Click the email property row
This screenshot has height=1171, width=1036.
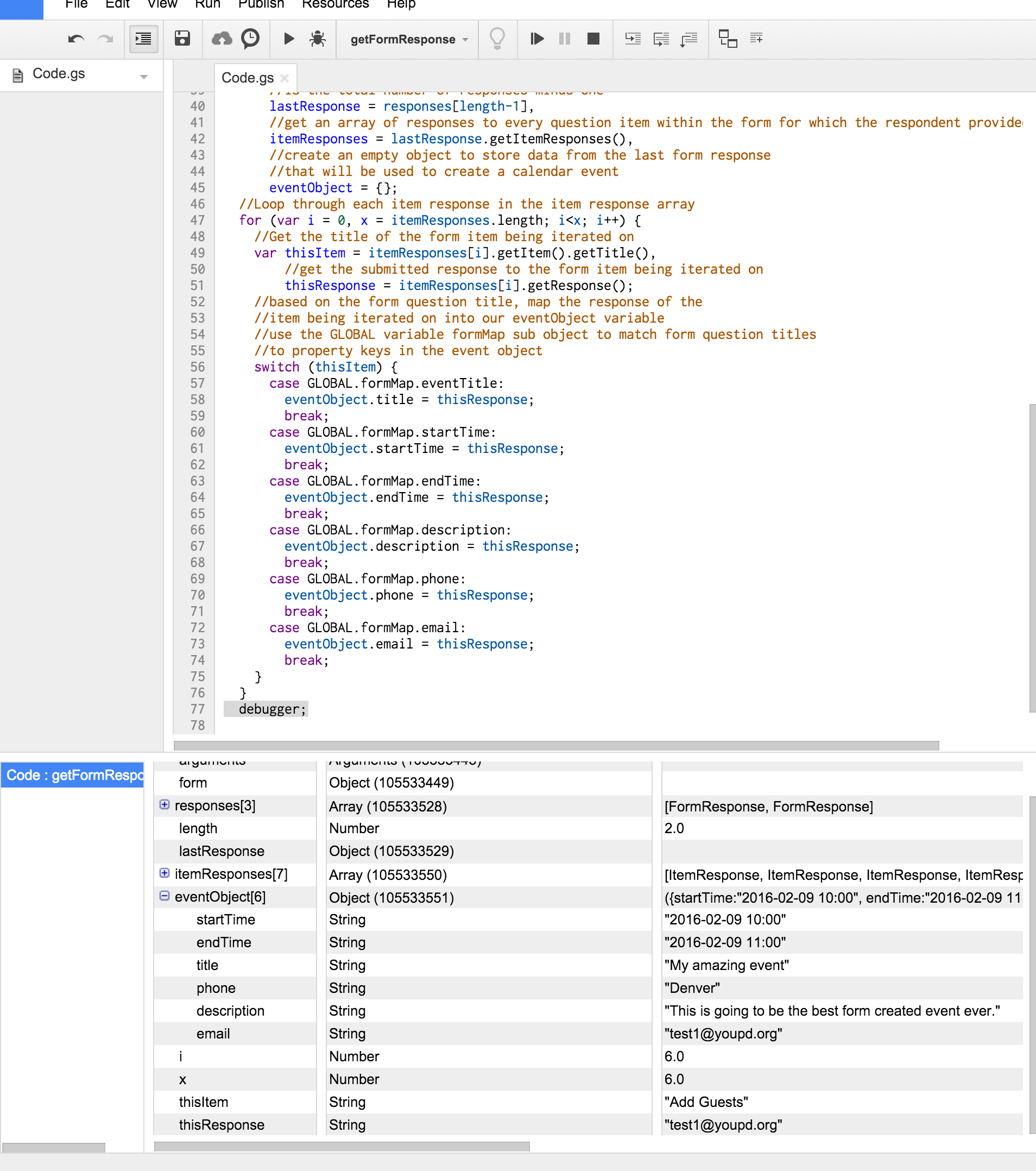[588, 1034]
